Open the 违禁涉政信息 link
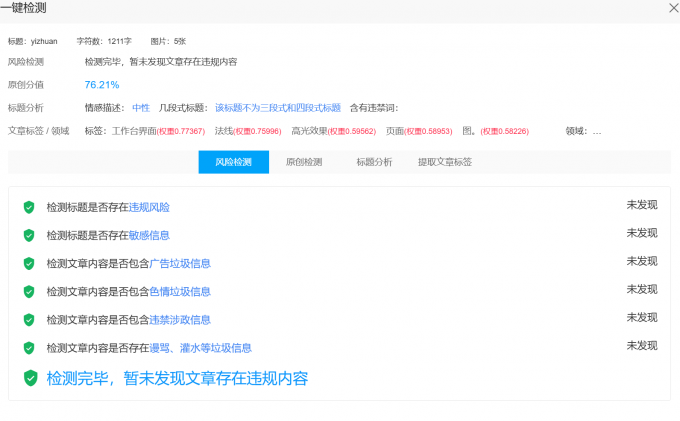Image resolution: width=680 pixels, height=421 pixels. coord(180,320)
